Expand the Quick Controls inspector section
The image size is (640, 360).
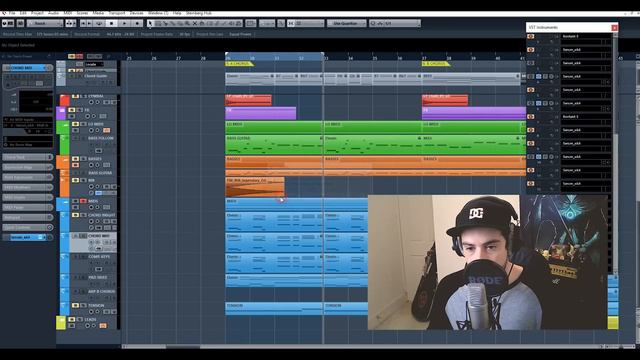pos(27,227)
